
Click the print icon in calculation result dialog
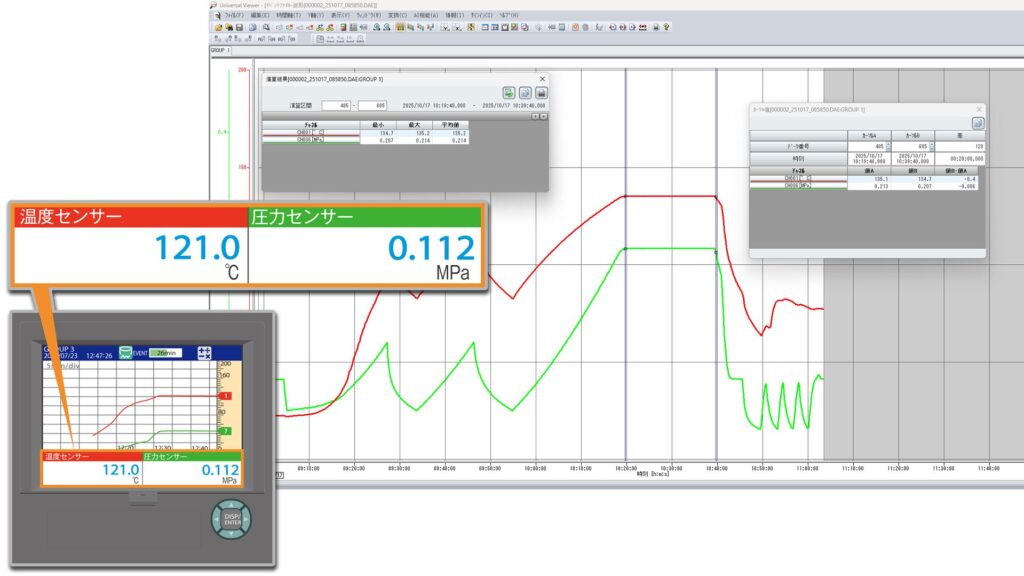tap(541, 93)
